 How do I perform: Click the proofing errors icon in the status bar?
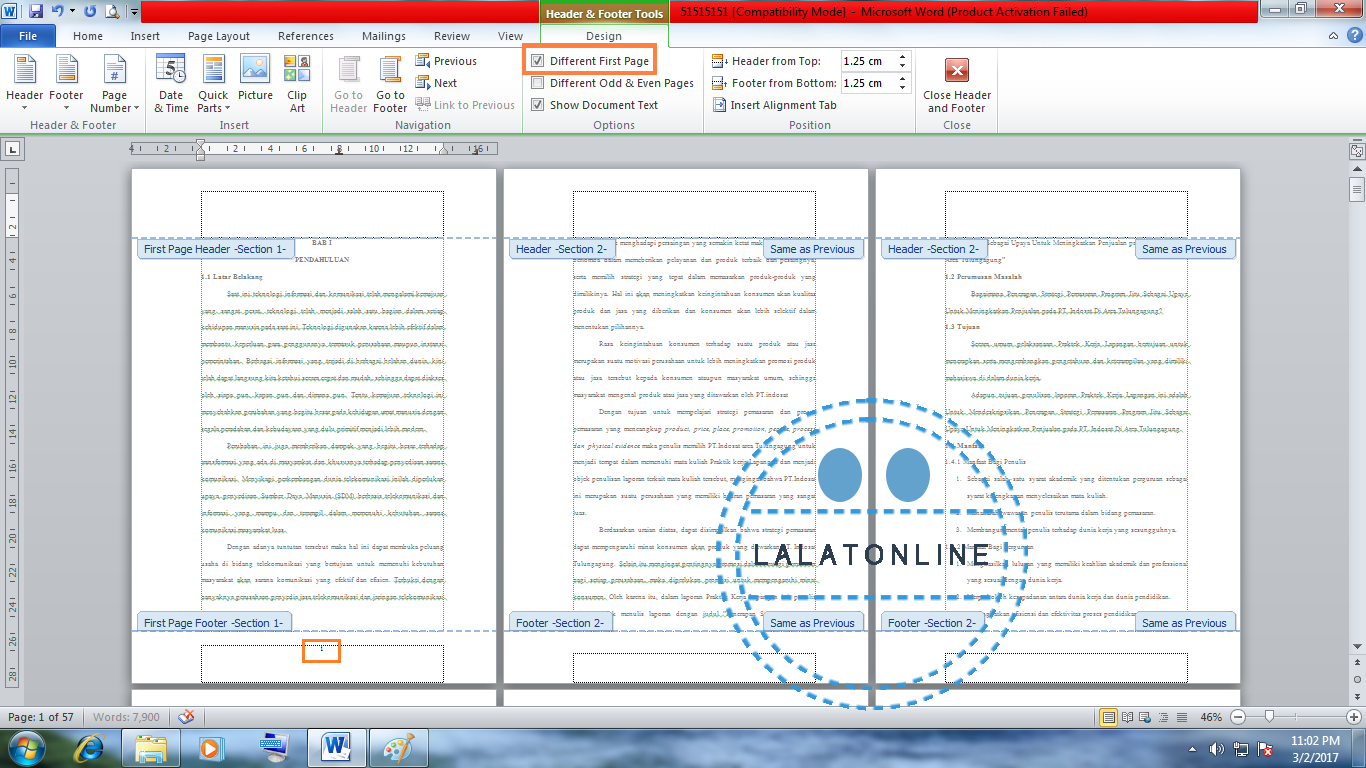click(185, 717)
